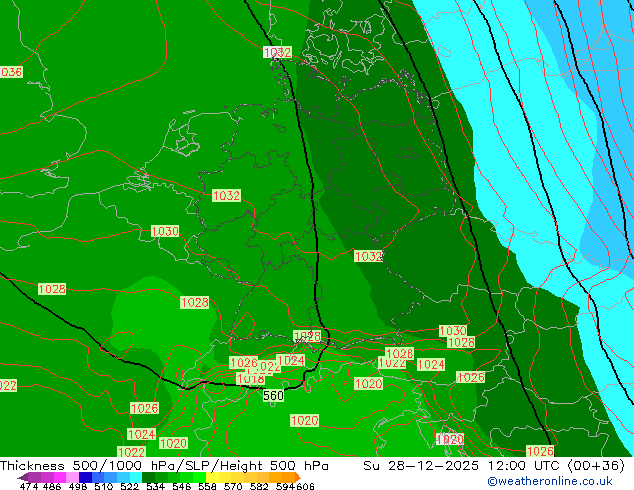Click the 582 legend value

point(259,486)
